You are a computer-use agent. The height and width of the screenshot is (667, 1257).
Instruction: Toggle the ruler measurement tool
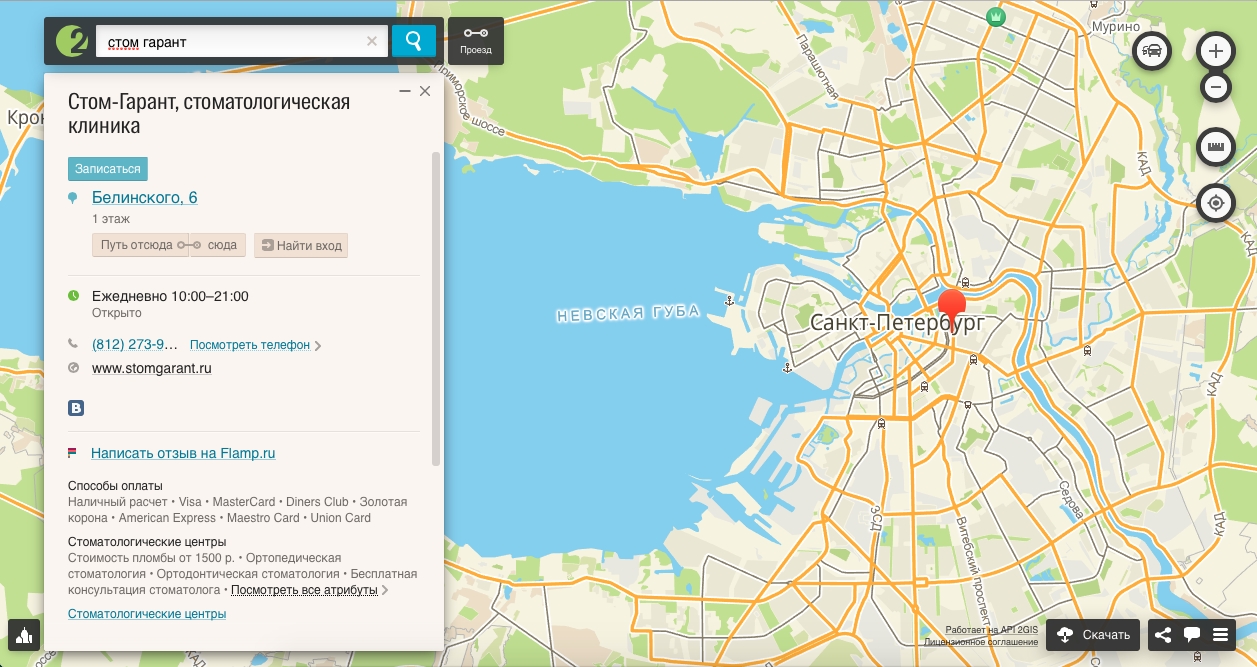point(1216,147)
